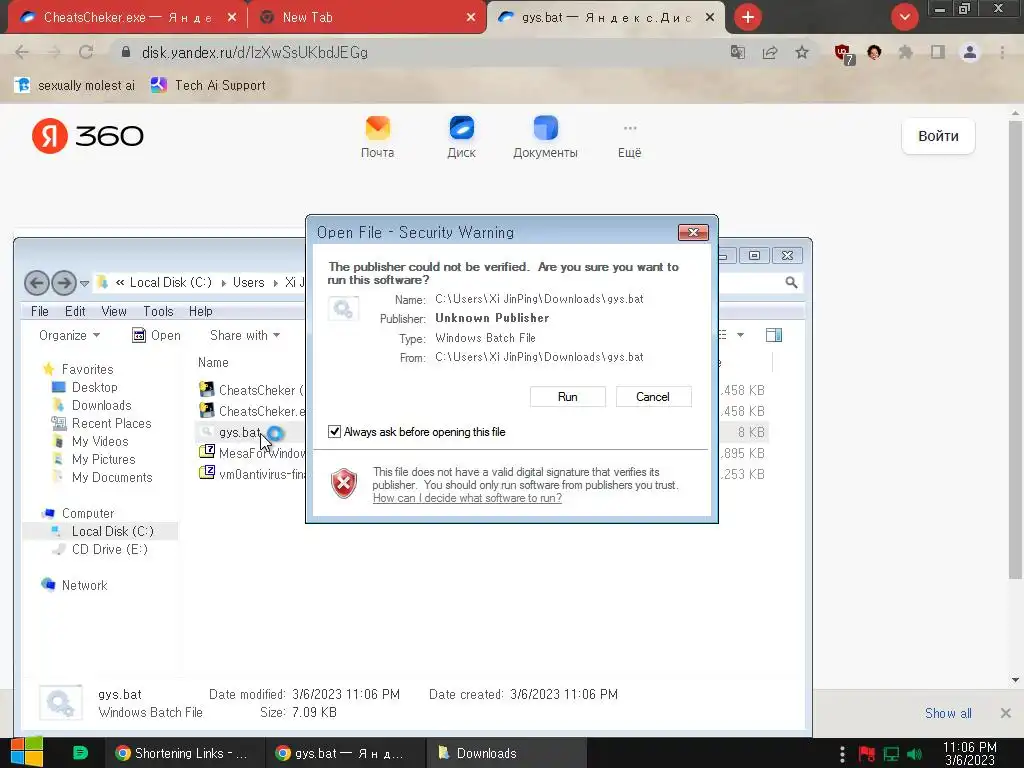
Task: Open Windows Start button
Action: [x=27, y=752]
